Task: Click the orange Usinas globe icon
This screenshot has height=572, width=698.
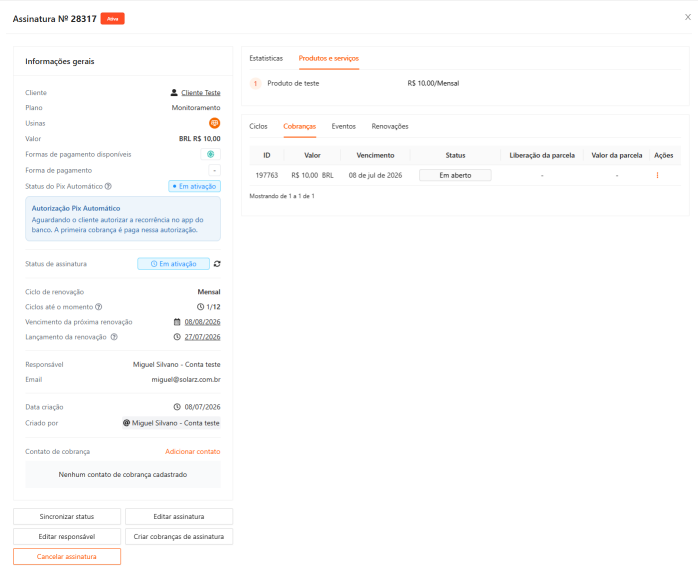Action: click(215, 123)
